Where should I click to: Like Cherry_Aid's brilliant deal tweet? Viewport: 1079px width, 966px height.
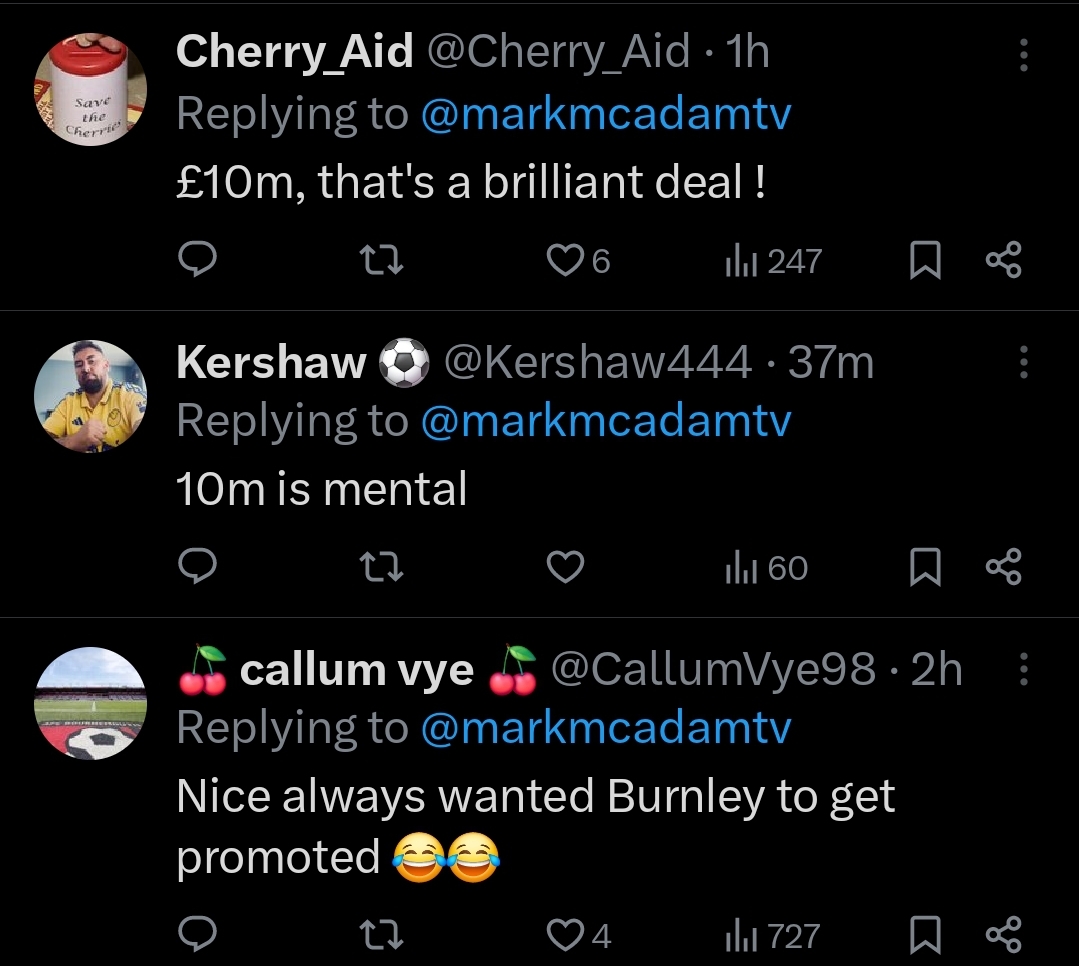click(565, 261)
